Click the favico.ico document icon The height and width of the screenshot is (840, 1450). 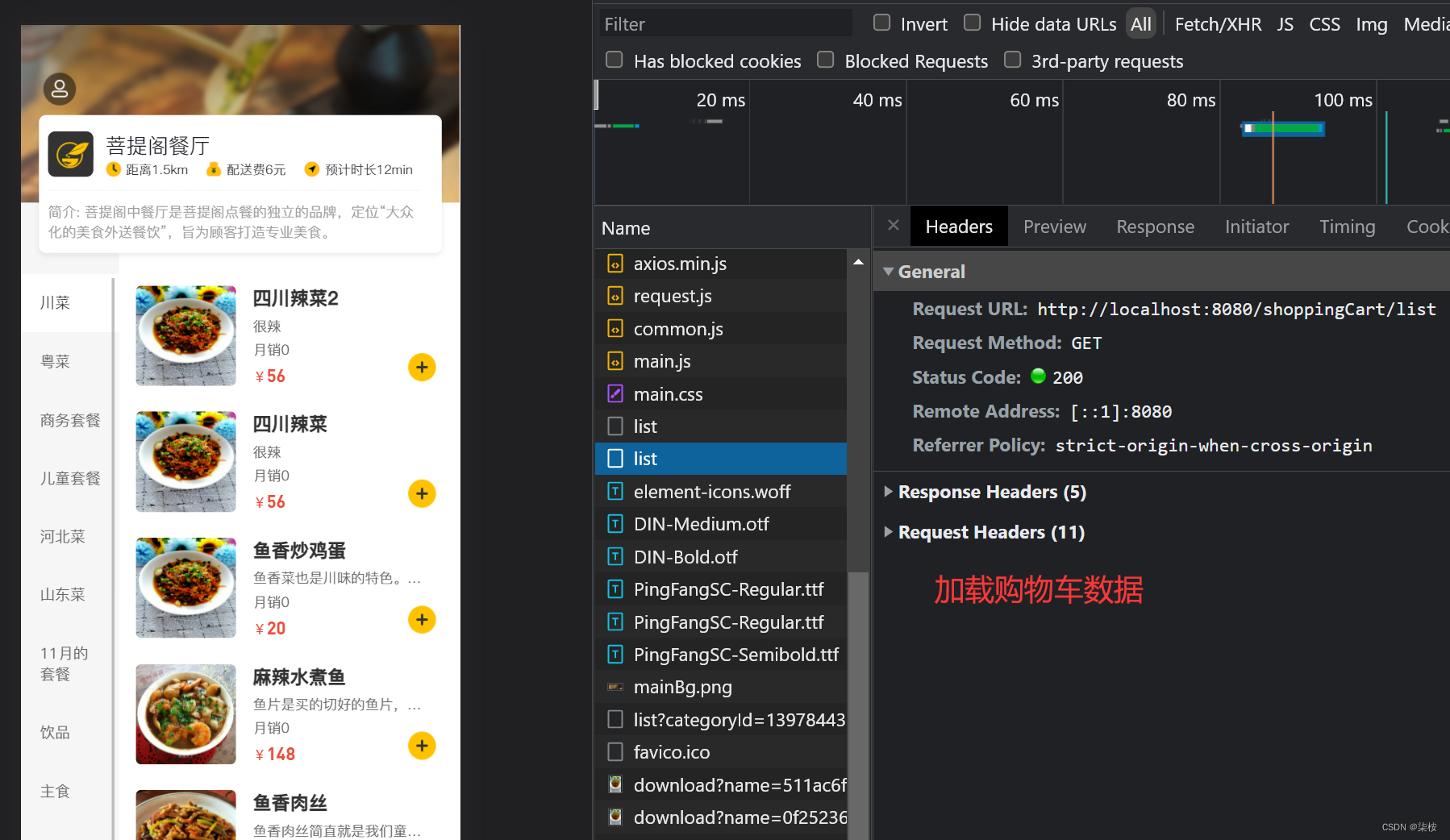615,752
